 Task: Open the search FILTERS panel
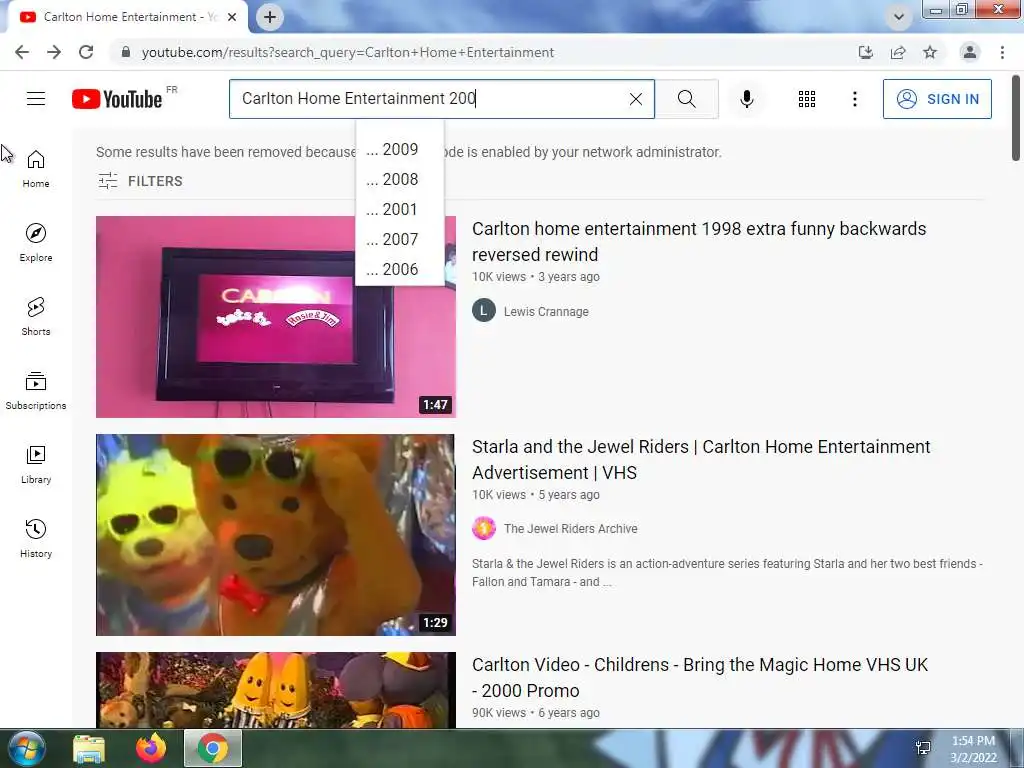pos(140,181)
